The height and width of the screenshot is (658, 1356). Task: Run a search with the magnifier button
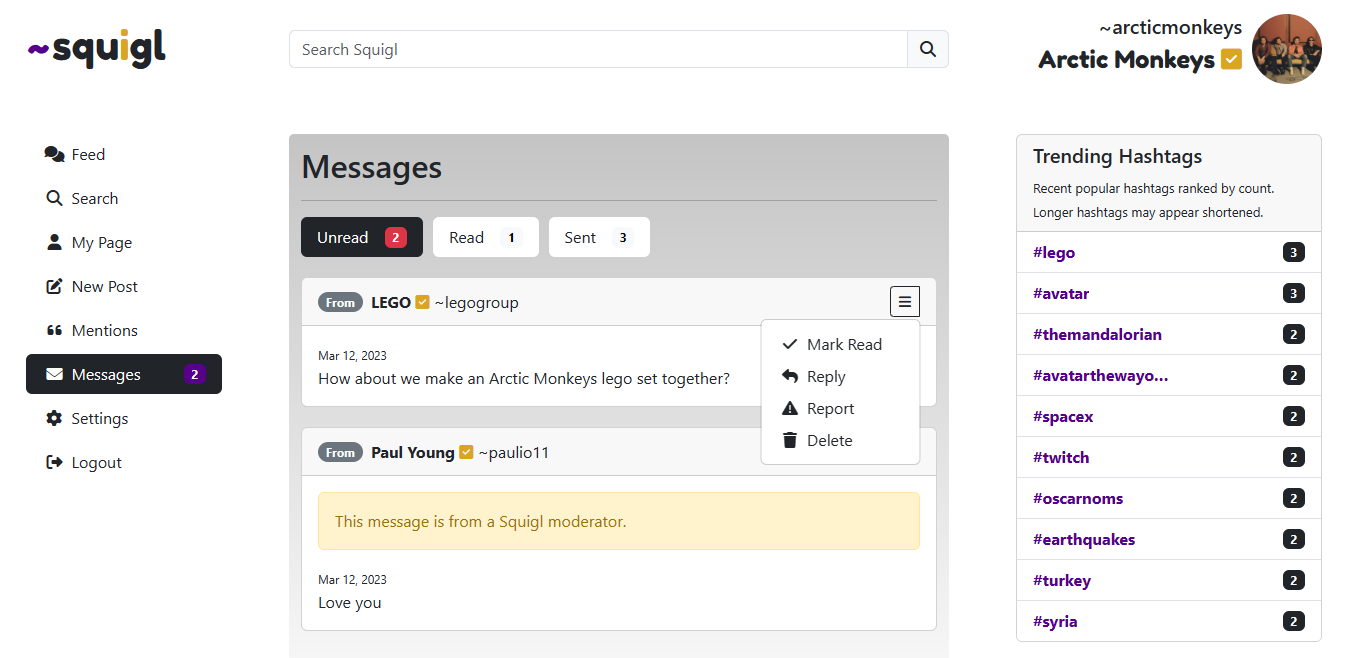tap(927, 48)
